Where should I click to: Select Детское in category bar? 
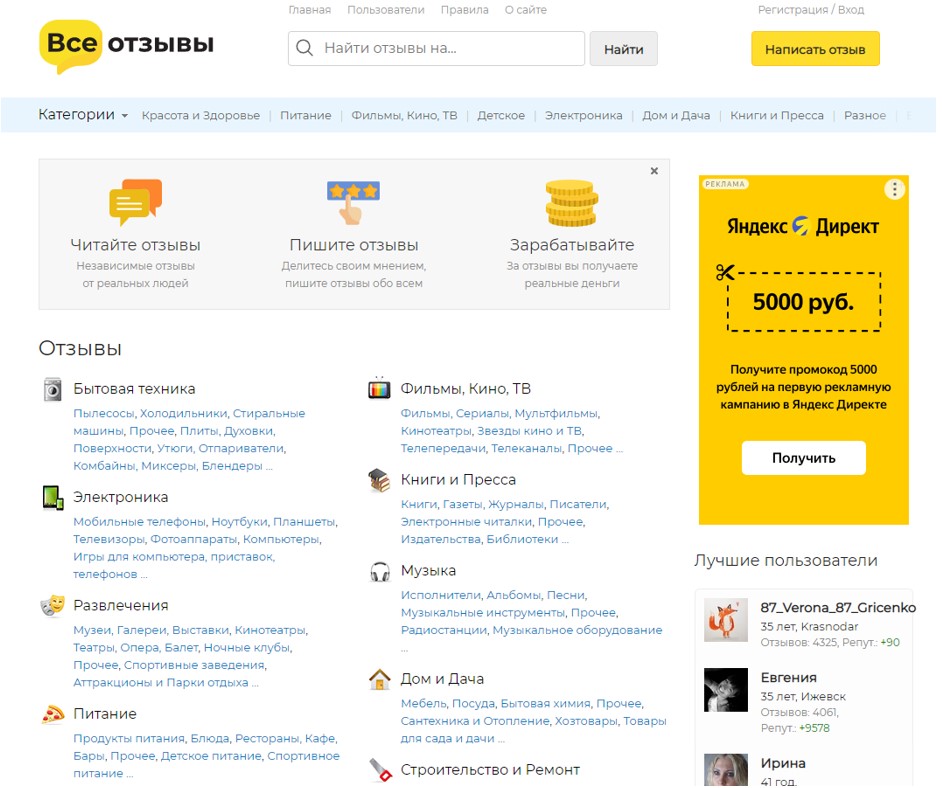tap(501, 115)
